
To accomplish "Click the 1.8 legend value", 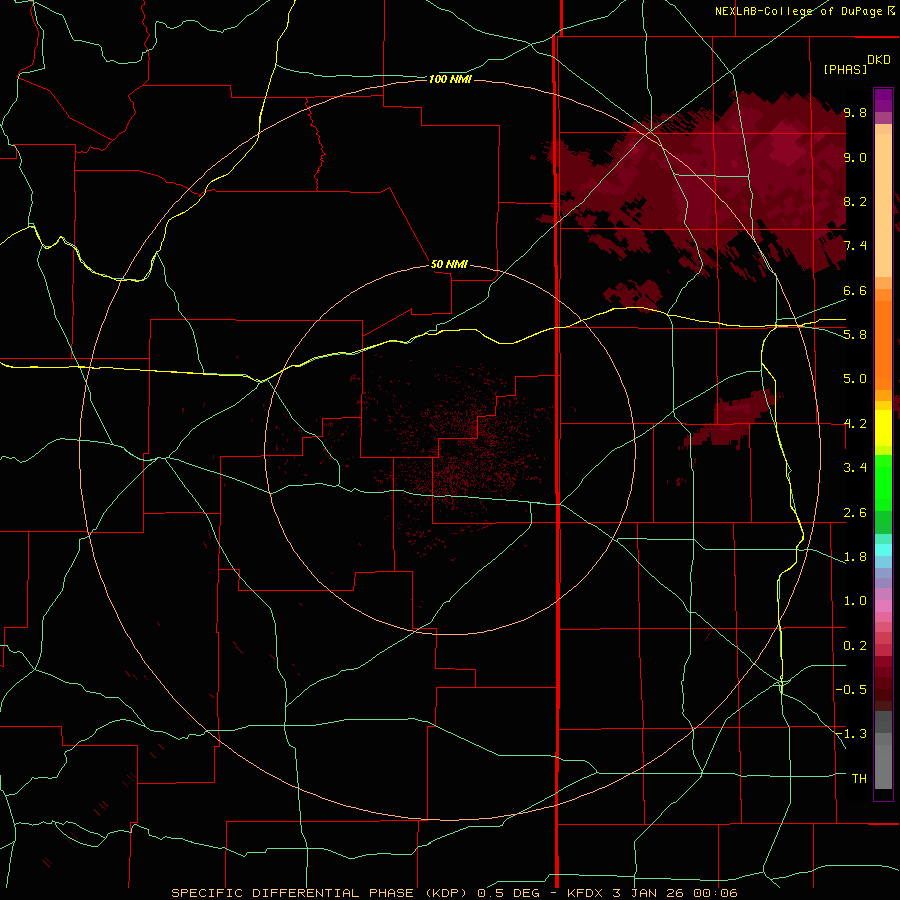I will (x=855, y=557).
